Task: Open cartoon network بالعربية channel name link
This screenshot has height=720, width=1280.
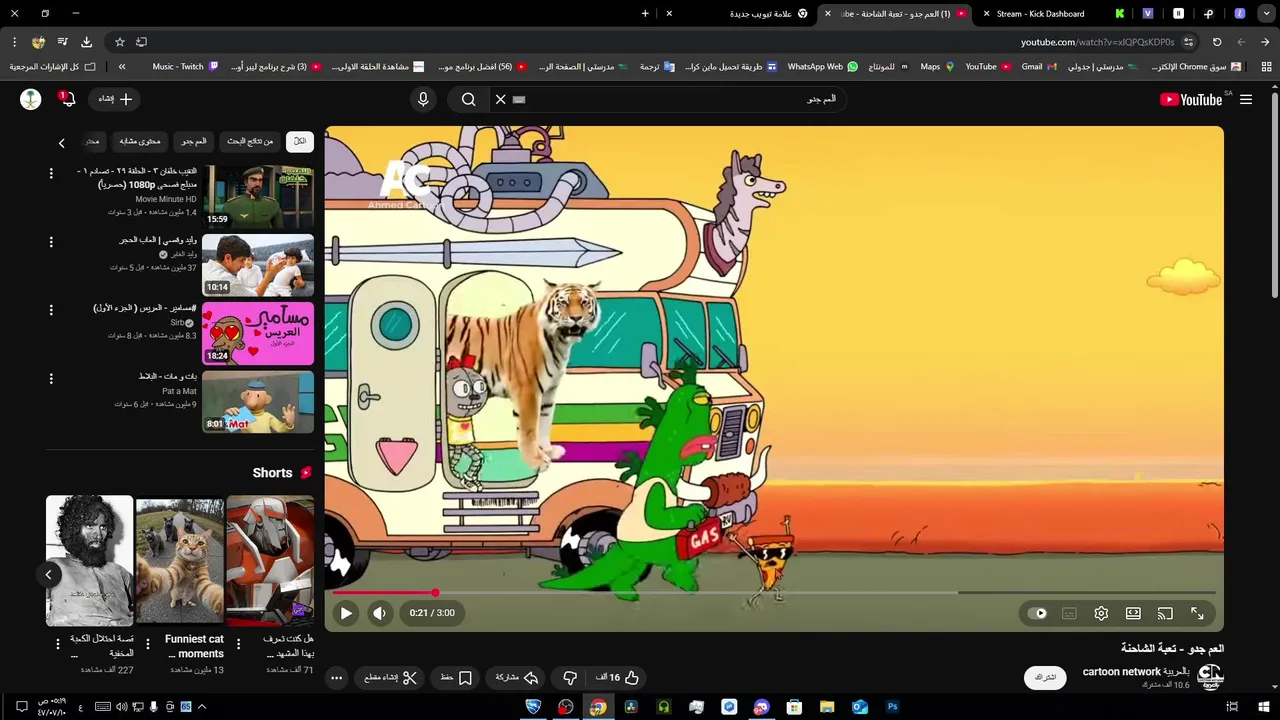Action: pyautogui.click(x=1136, y=672)
